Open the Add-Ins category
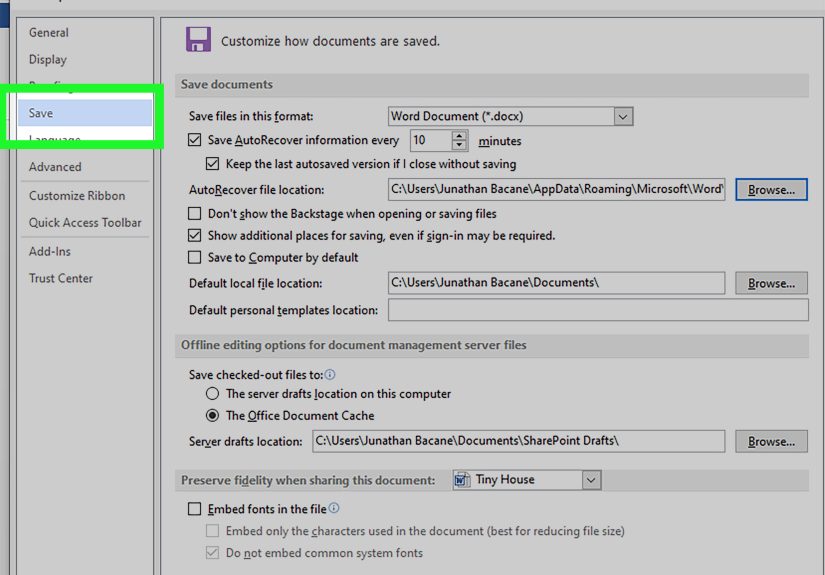 (49, 251)
